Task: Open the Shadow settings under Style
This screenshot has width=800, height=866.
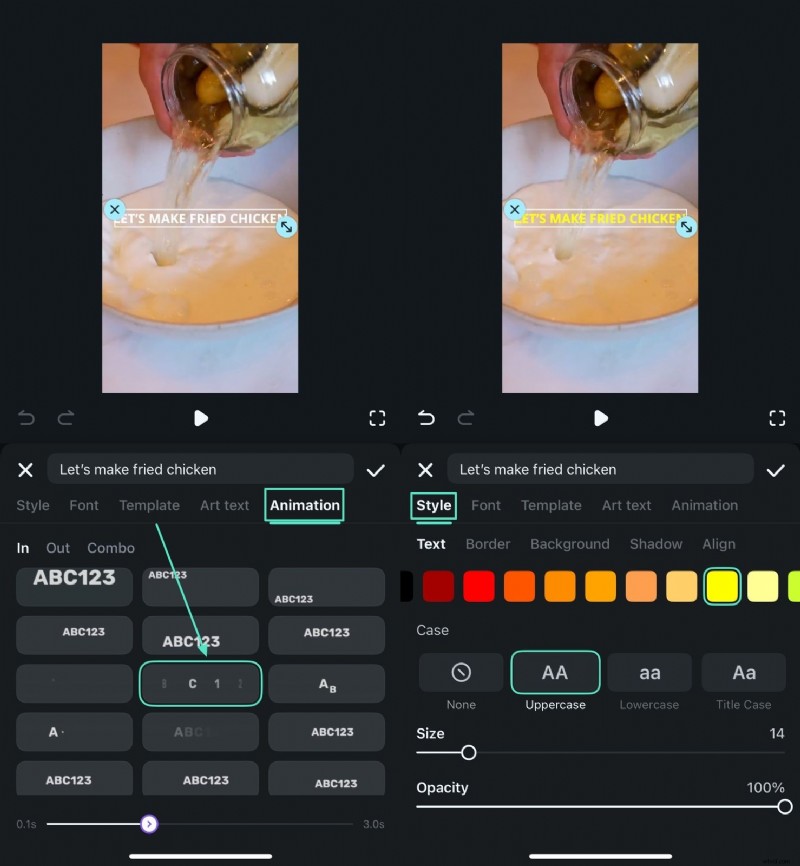Action: click(656, 544)
